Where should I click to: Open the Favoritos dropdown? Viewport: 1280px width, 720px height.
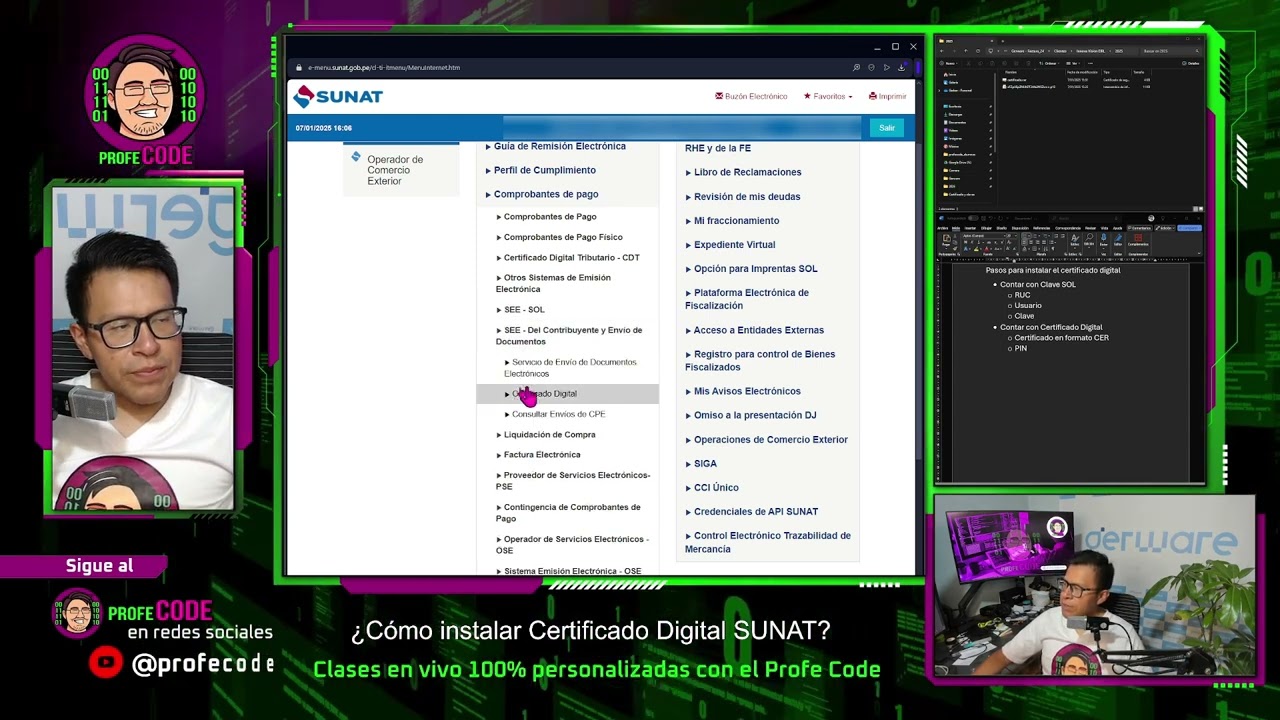828,96
